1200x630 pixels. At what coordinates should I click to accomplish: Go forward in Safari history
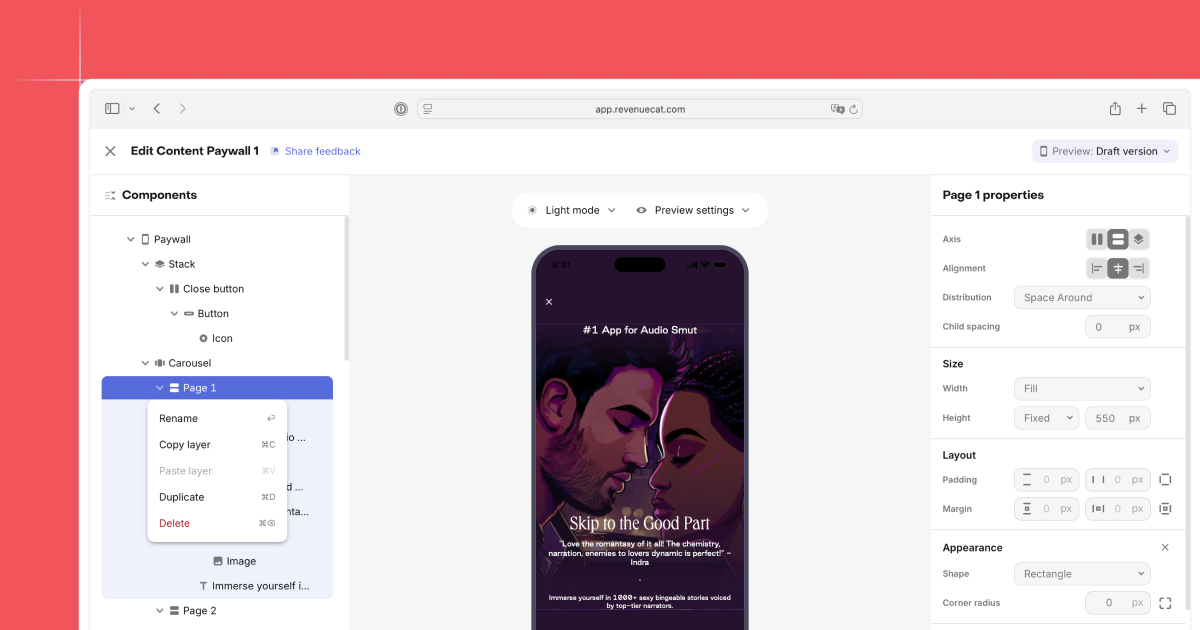(x=182, y=109)
